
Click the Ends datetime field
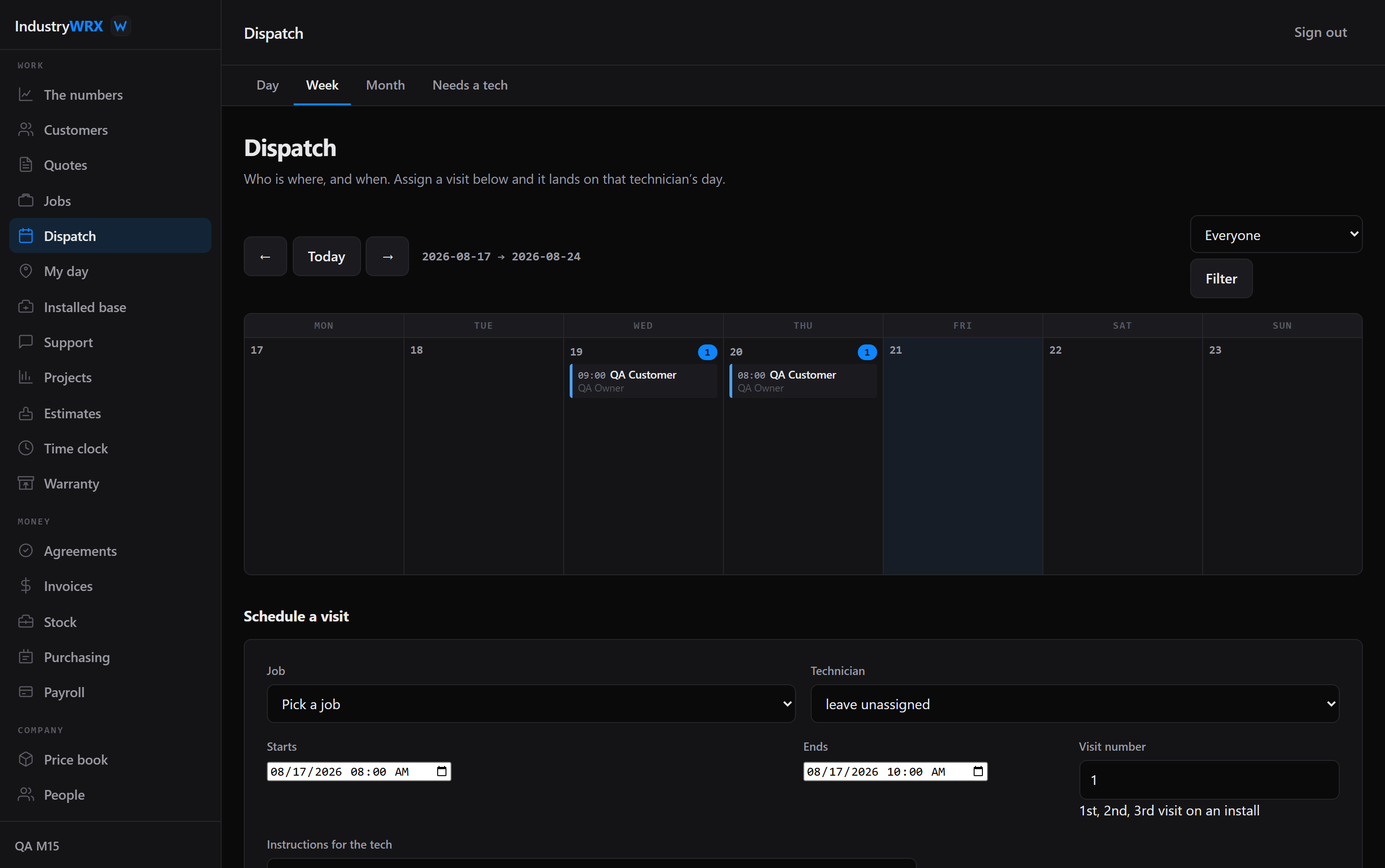895,772
